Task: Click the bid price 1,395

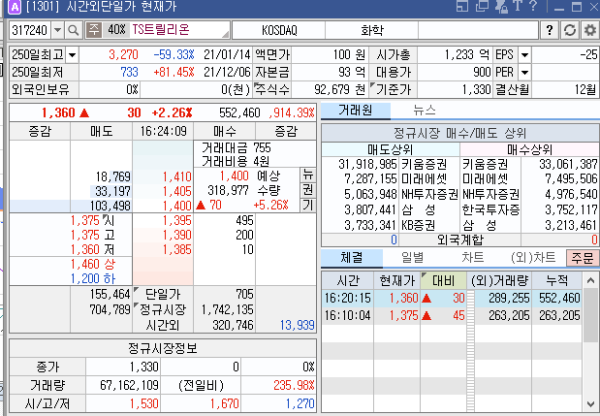Action: pyautogui.click(x=177, y=220)
